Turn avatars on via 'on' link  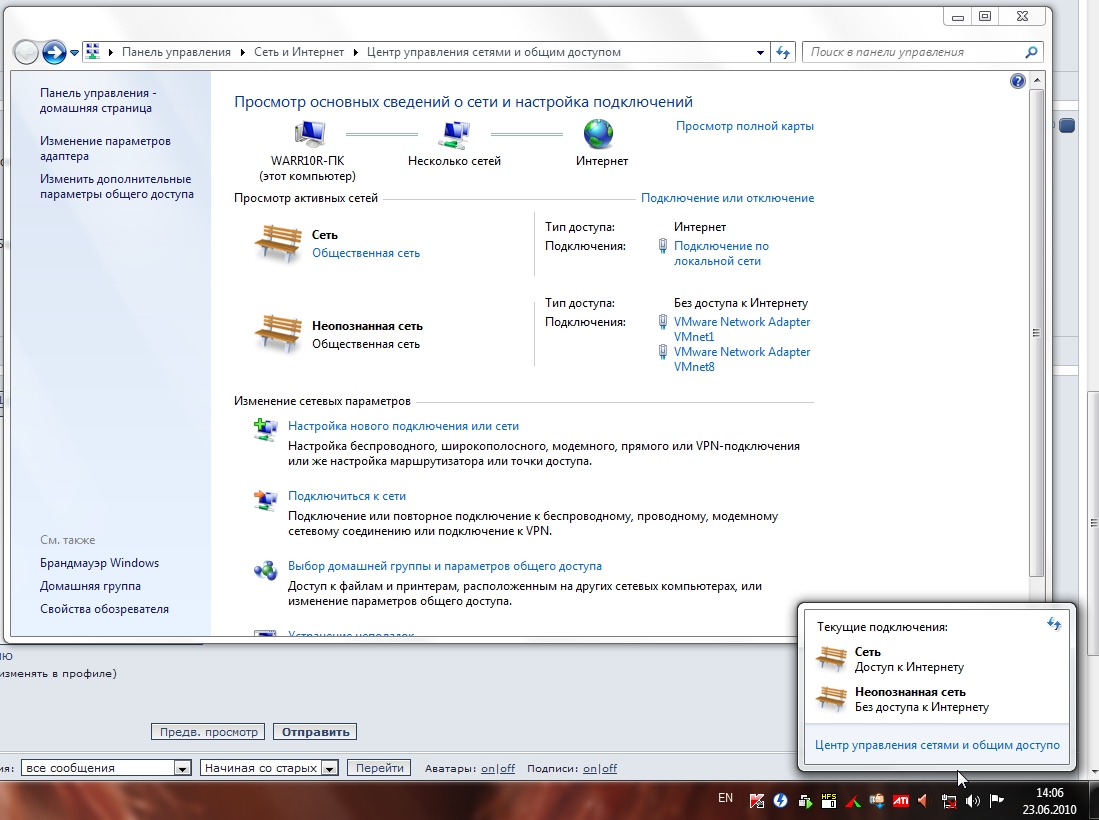[x=488, y=769]
